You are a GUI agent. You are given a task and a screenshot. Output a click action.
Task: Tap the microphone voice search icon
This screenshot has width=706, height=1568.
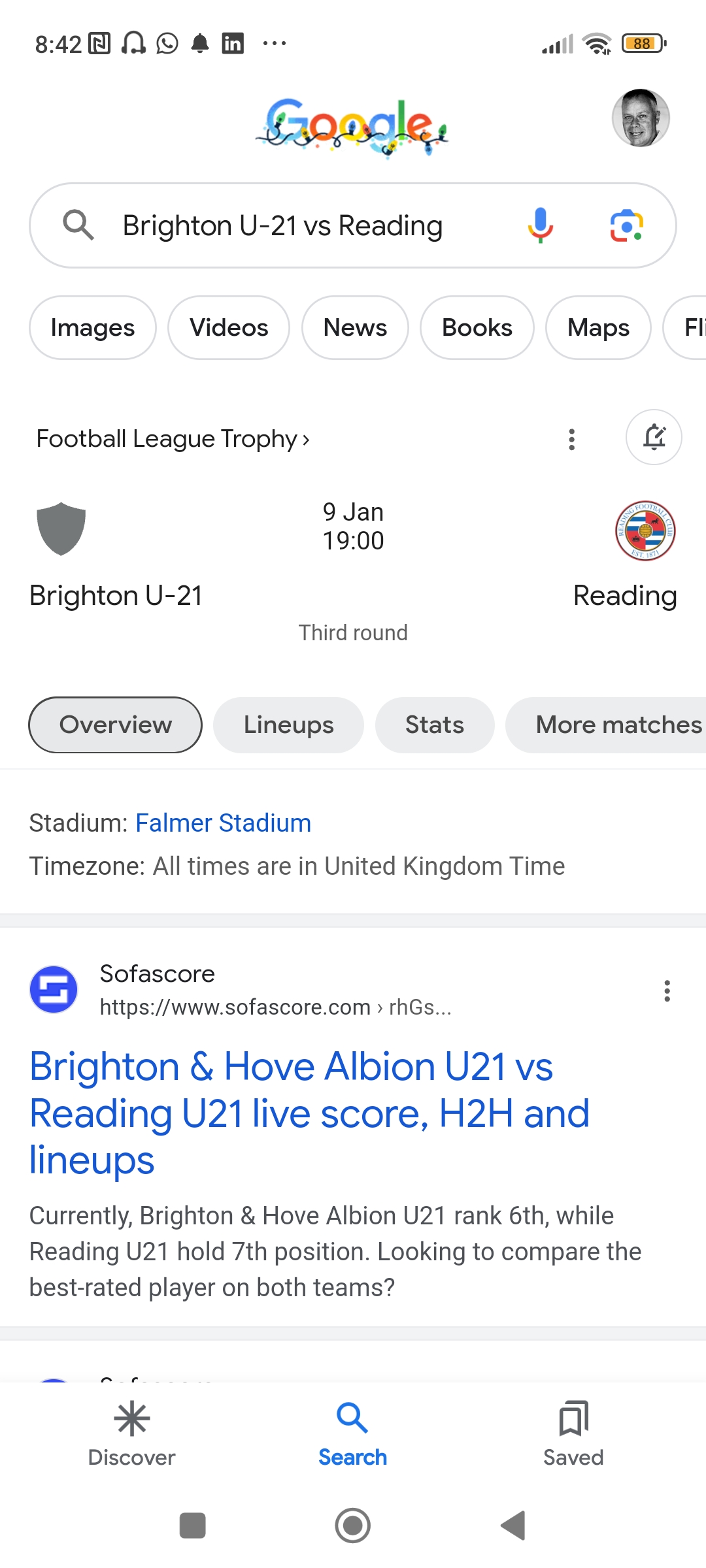point(540,225)
